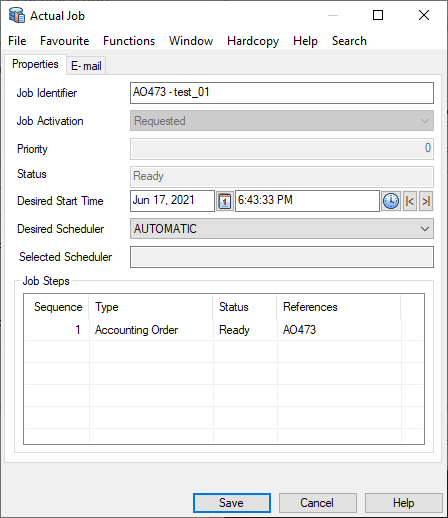Screen dimensions: 448x518
Task: Open the Window menu
Action: (x=191, y=41)
